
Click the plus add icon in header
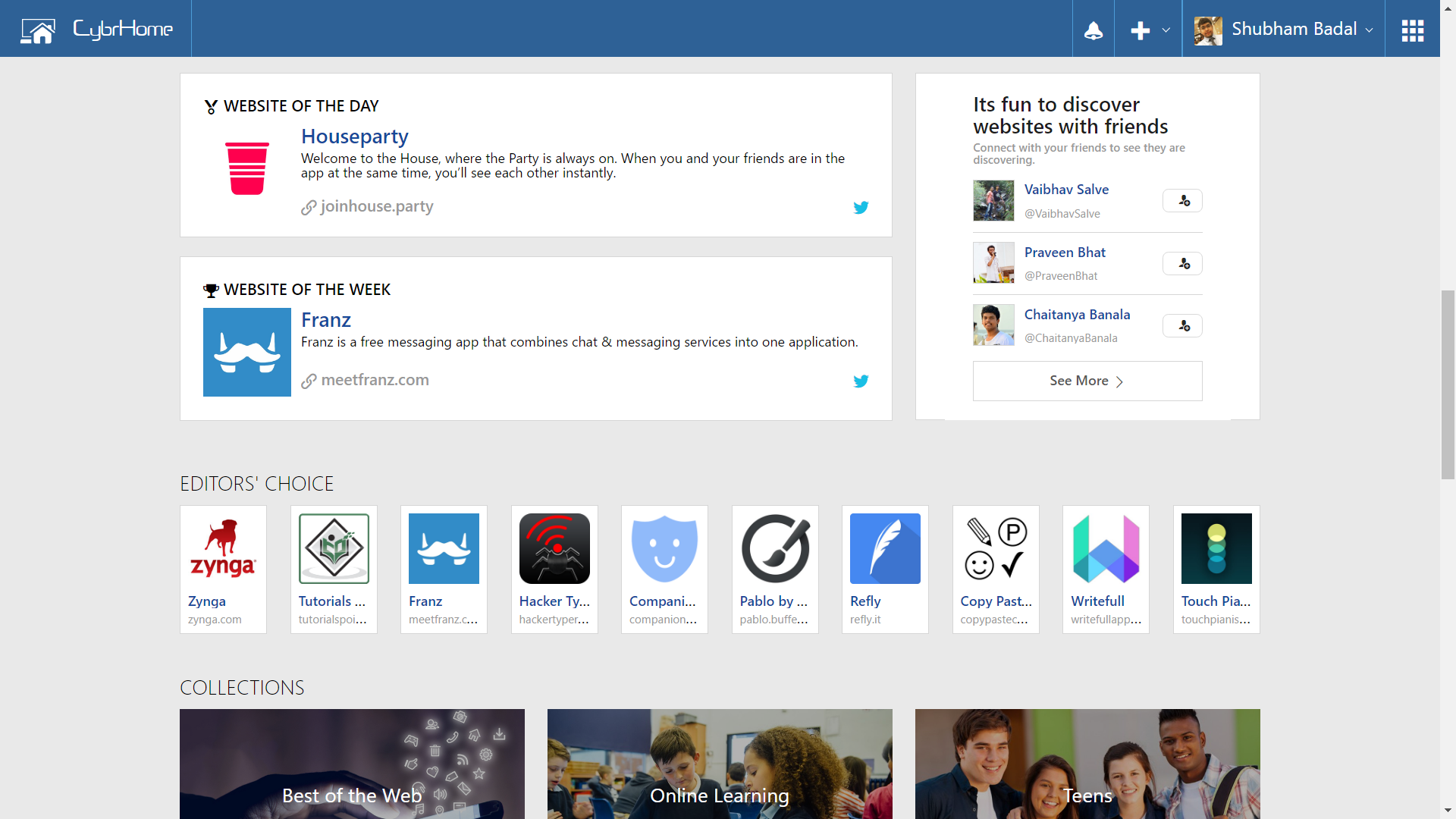[x=1140, y=30]
